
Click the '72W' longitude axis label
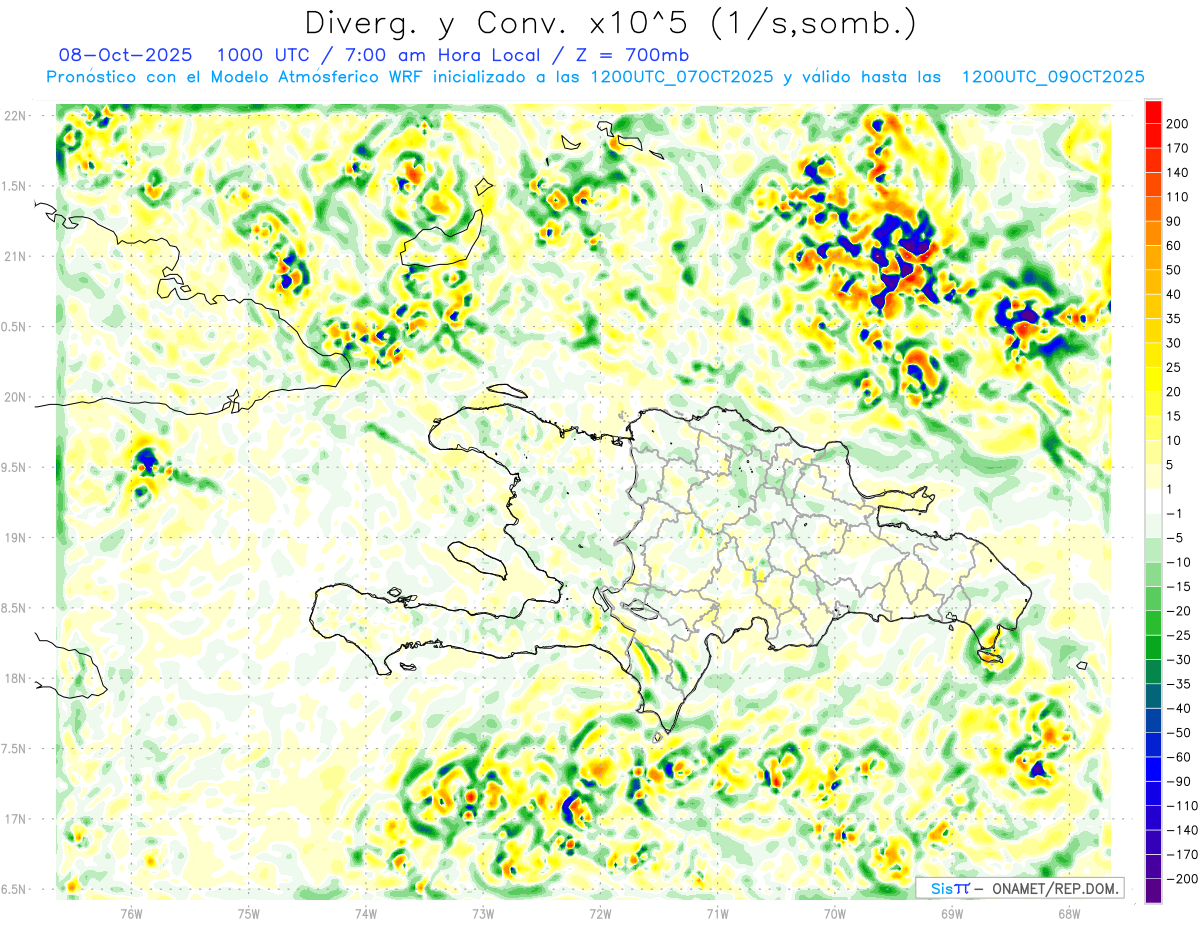click(x=600, y=913)
